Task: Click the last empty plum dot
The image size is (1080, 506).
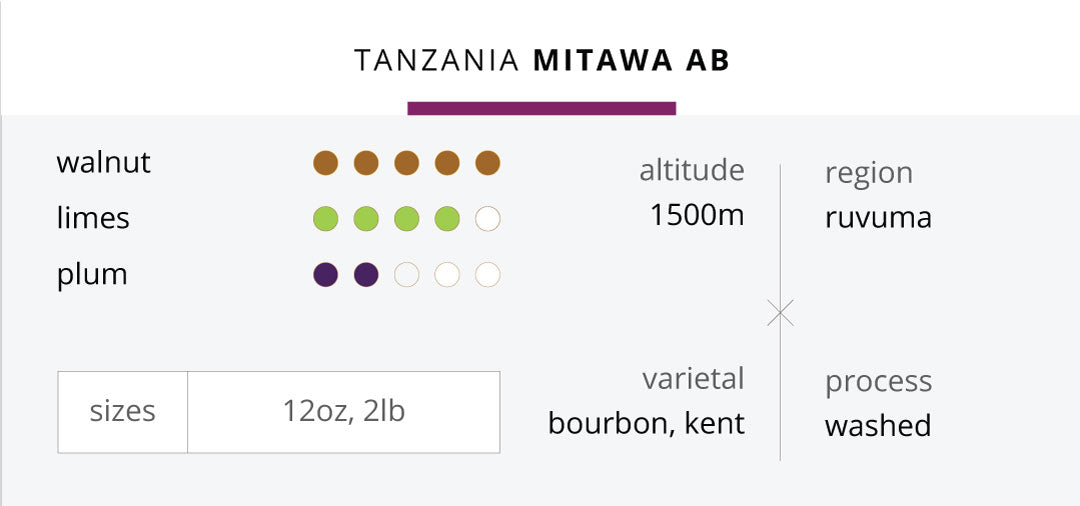Action: tap(488, 275)
